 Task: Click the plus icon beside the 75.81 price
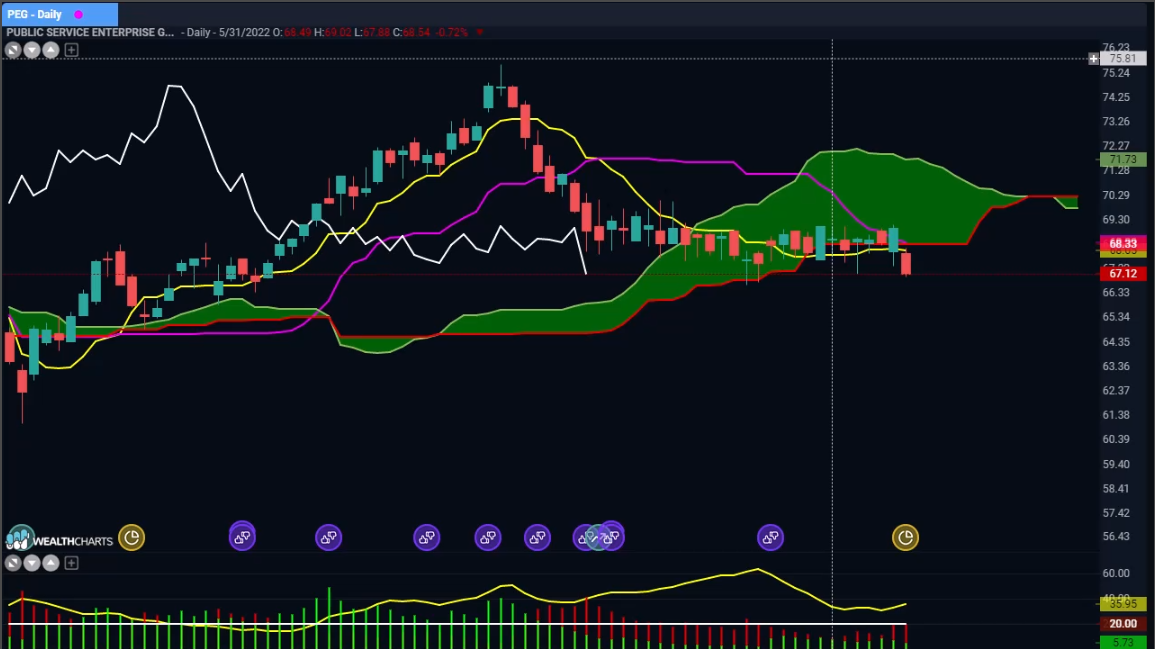(1093, 58)
